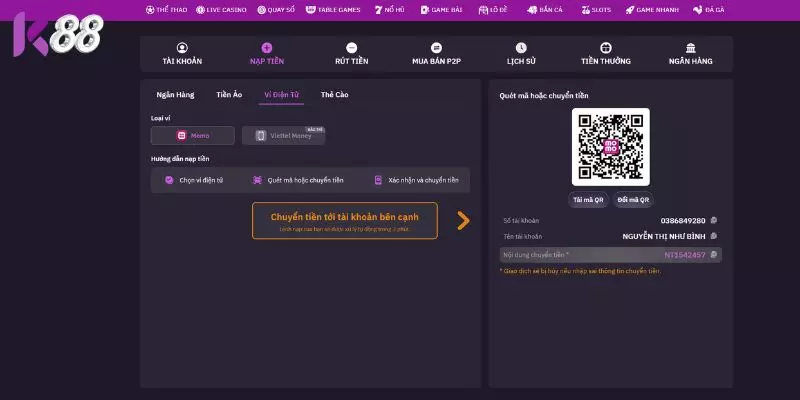Open the Game Nhanh category
The image size is (800, 400).
point(652,10)
